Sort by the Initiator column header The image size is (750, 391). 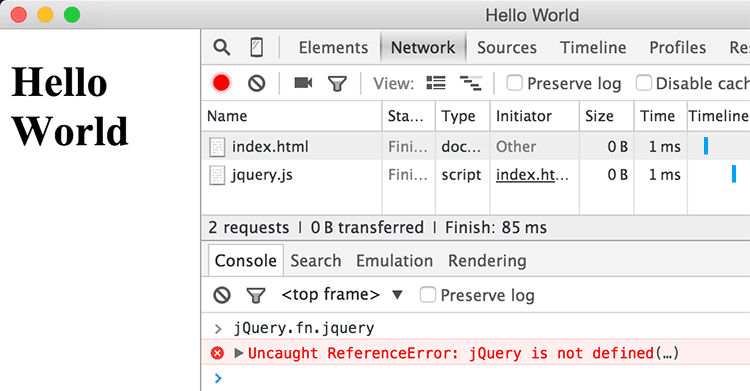pos(534,116)
